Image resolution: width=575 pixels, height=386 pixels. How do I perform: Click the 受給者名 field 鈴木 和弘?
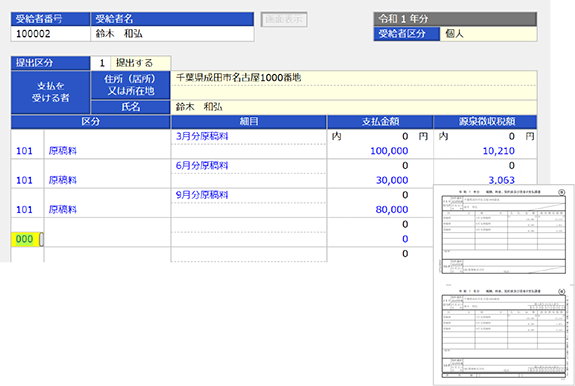point(172,34)
